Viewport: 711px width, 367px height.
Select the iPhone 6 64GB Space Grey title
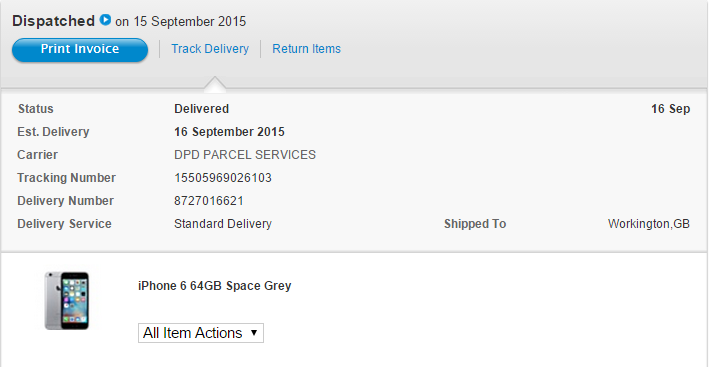(x=214, y=286)
